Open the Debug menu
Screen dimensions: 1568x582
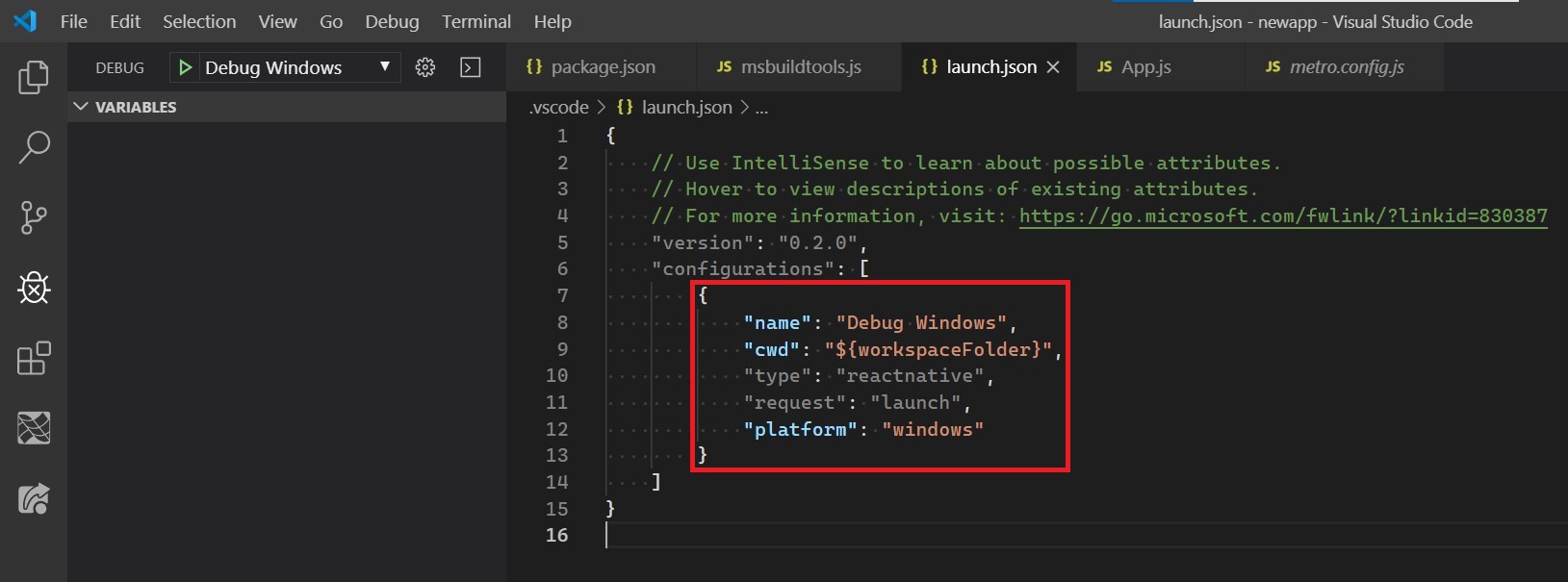(392, 21)
